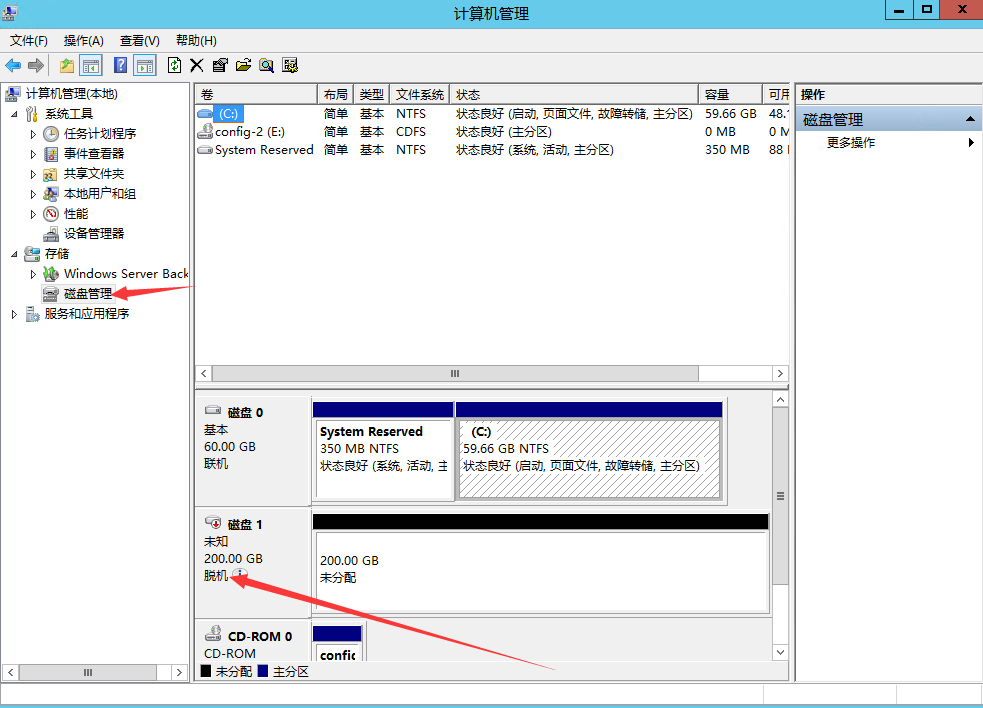
Task: Toggle the show/hide action pane button
Action: [145, 65]
